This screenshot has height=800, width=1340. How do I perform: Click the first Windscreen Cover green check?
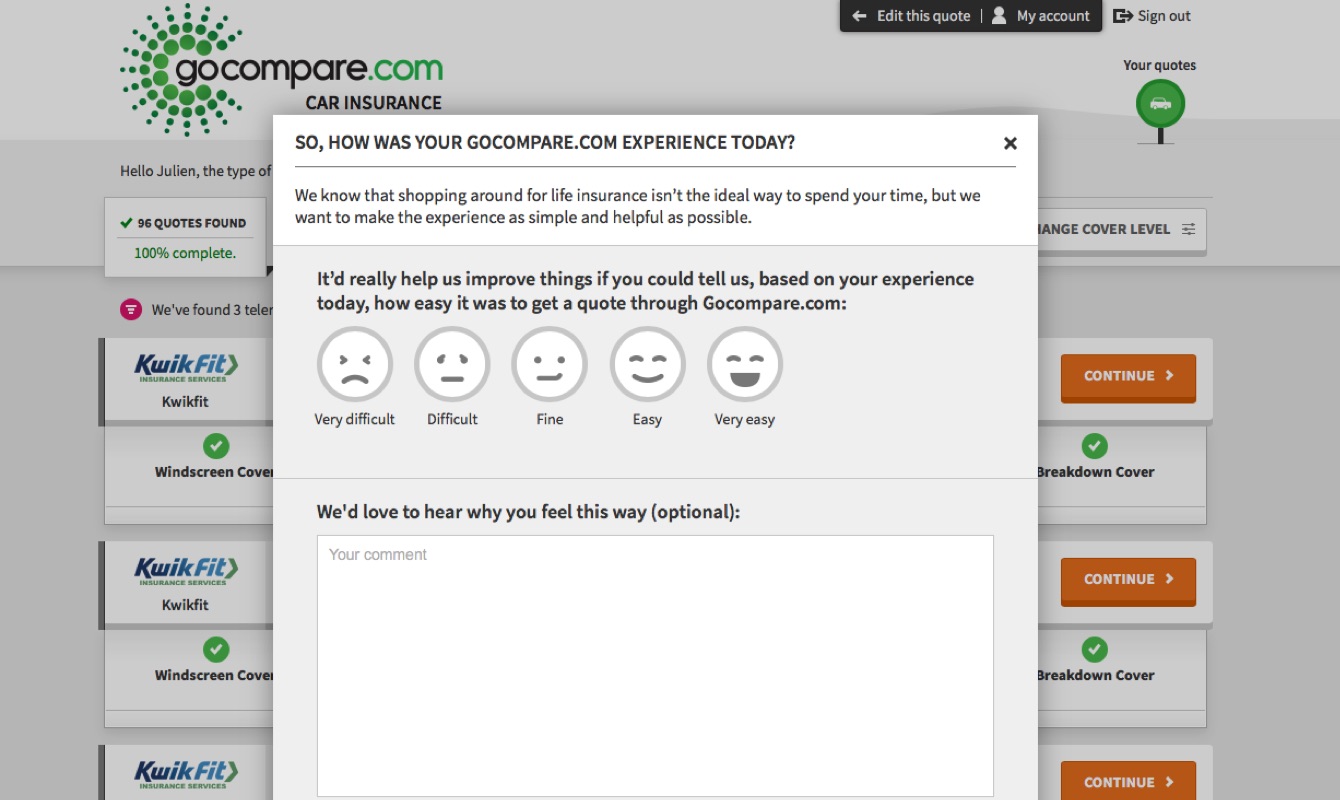[216, 446]
